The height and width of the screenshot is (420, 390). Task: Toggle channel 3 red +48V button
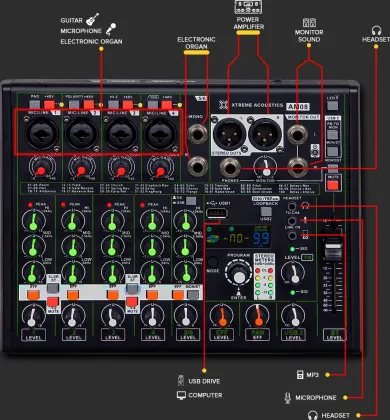128,105
